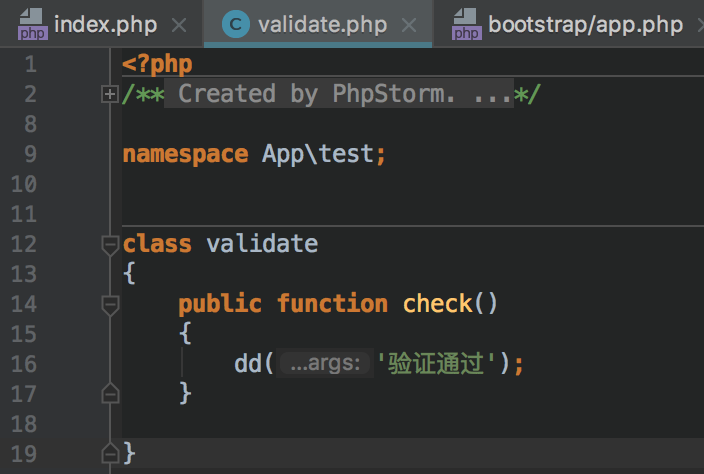
Task: Click the ...args: parameter hint
Action: pyautogui.click(x=324, y=364)
